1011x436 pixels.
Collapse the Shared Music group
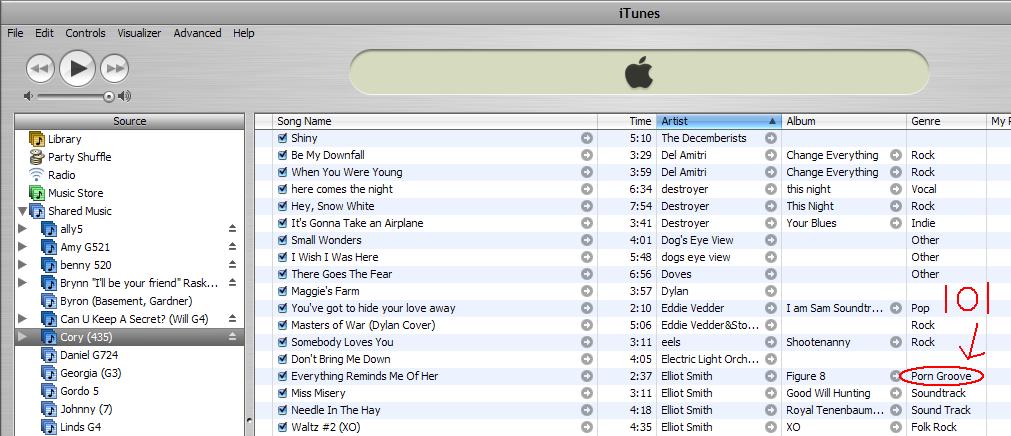(23, 211)
